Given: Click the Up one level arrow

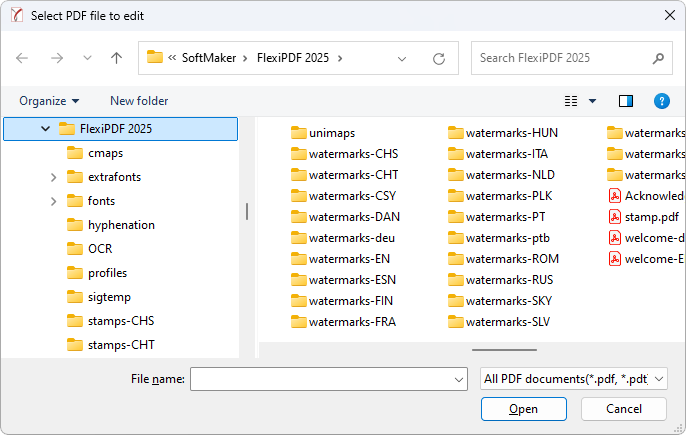Looking at the screenshot, I should pos(116,58).
